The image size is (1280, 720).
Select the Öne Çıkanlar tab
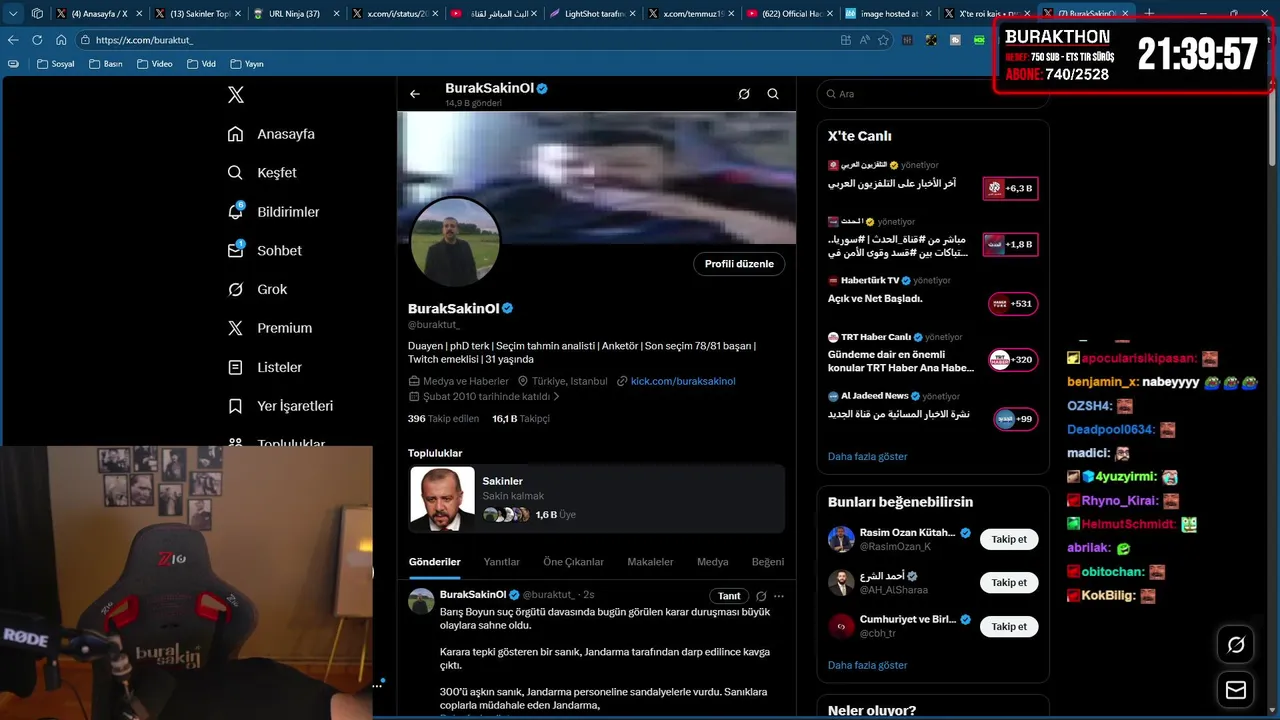pos(573,562)
